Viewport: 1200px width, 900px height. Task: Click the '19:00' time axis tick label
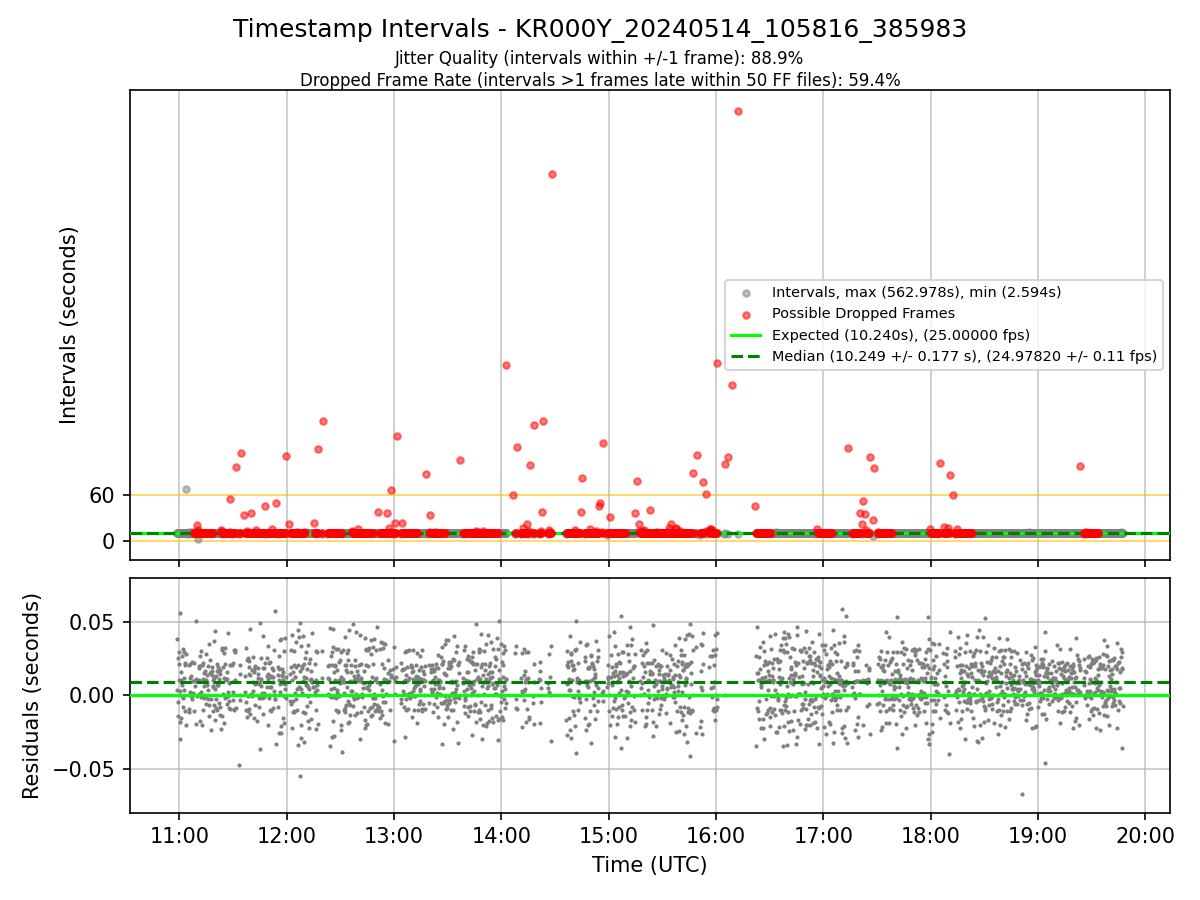(1037, 835)
